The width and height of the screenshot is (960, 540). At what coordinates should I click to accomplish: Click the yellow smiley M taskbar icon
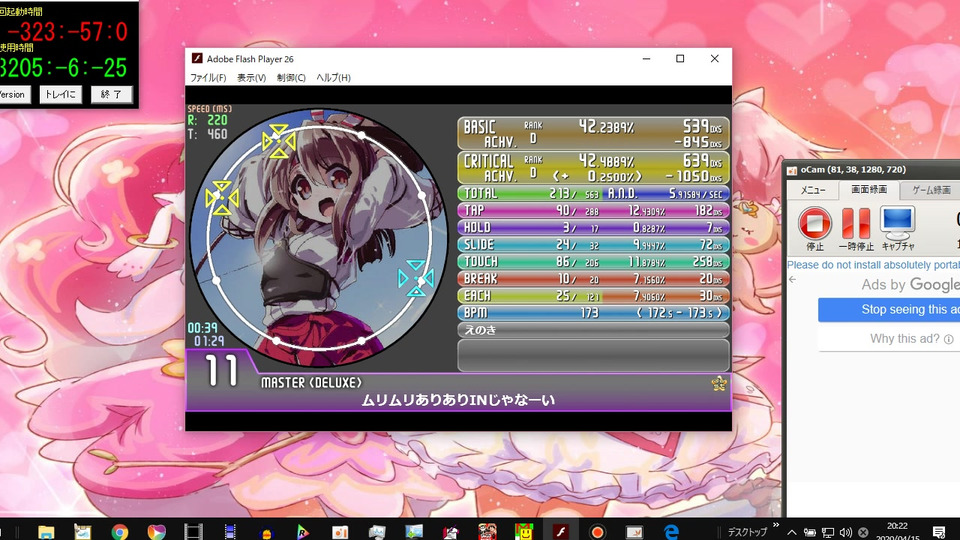click(524, 531)
